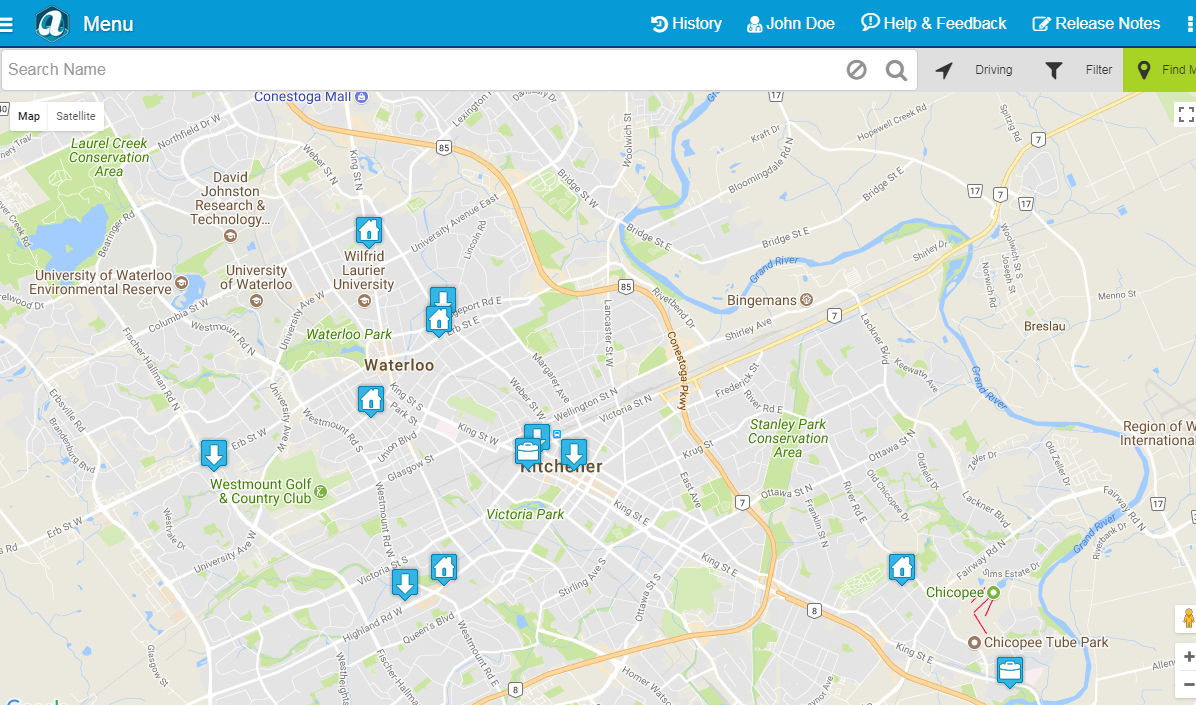This screenshot has height=705, width=1196.
Task: Open John Doe user profile
Action: point(791,24)
